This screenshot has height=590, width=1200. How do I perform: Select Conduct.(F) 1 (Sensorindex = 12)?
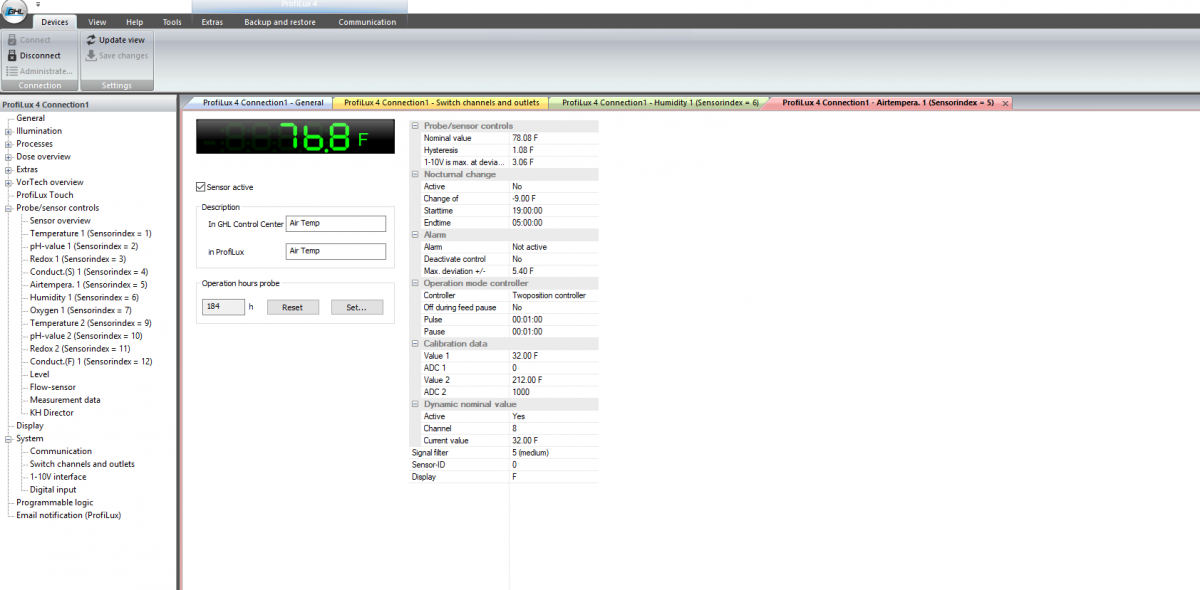91,361
